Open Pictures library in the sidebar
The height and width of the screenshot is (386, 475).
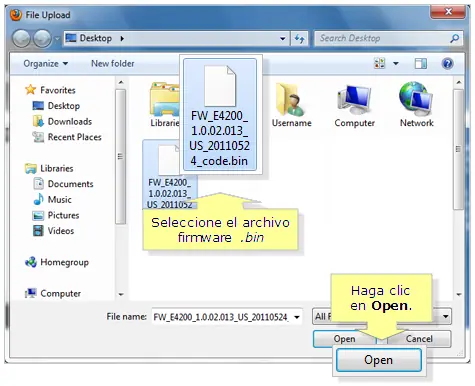(63, 215)
